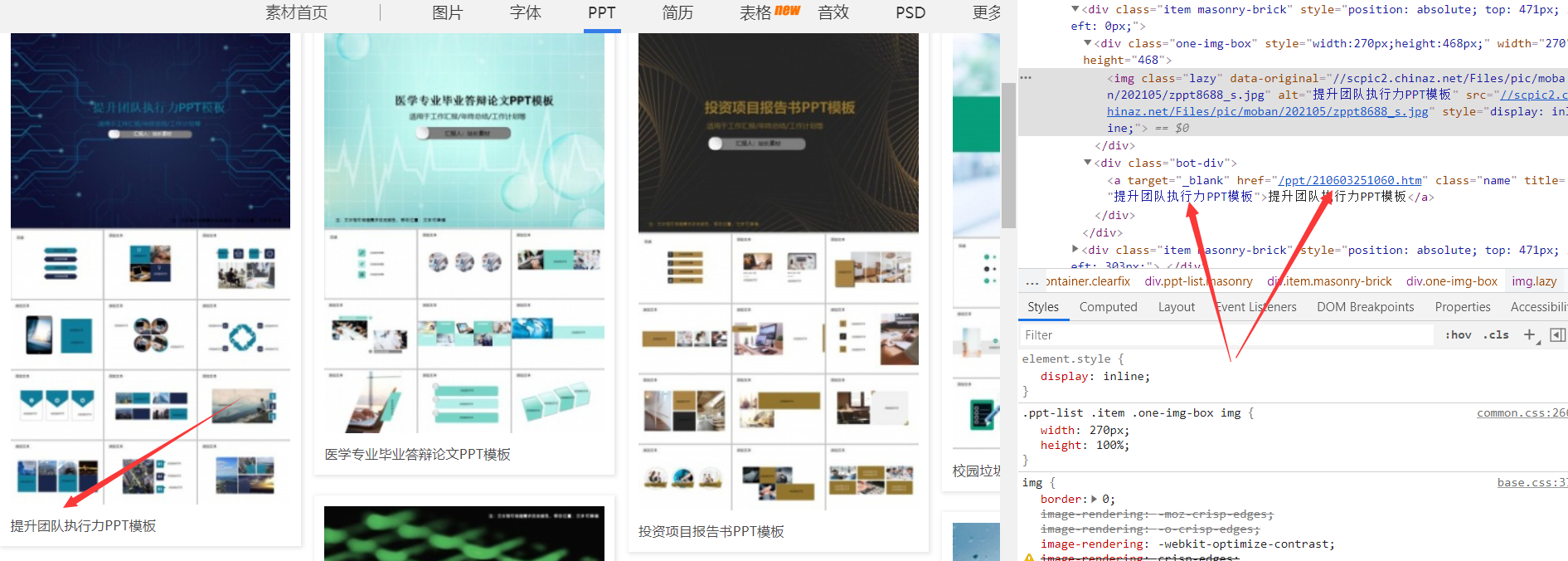
Task: Follow the /ppt/210603251060.htm href link
Action: click(1350, 180)
